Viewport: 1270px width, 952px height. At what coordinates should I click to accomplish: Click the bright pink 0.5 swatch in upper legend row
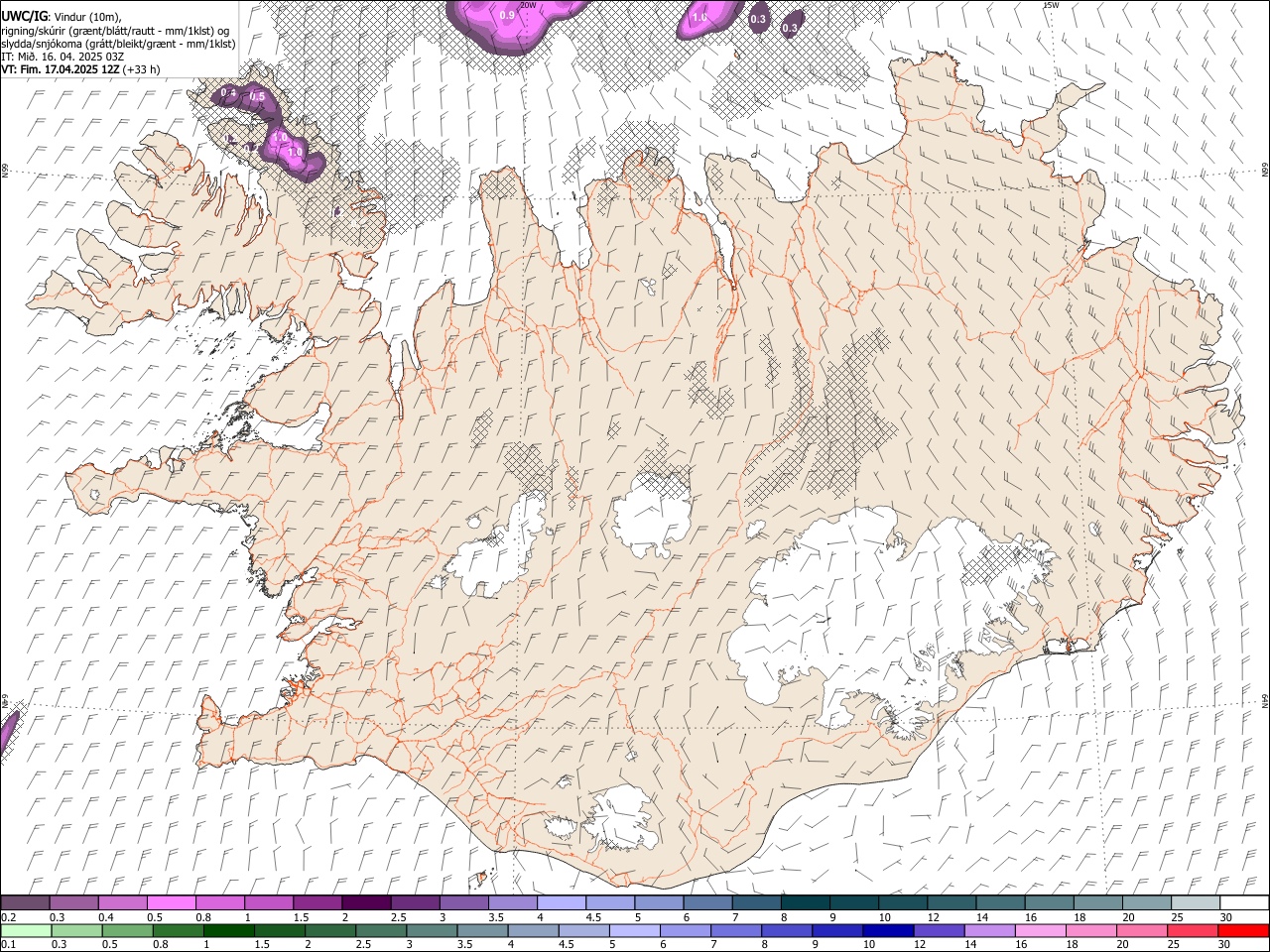[x=171, y=903]
